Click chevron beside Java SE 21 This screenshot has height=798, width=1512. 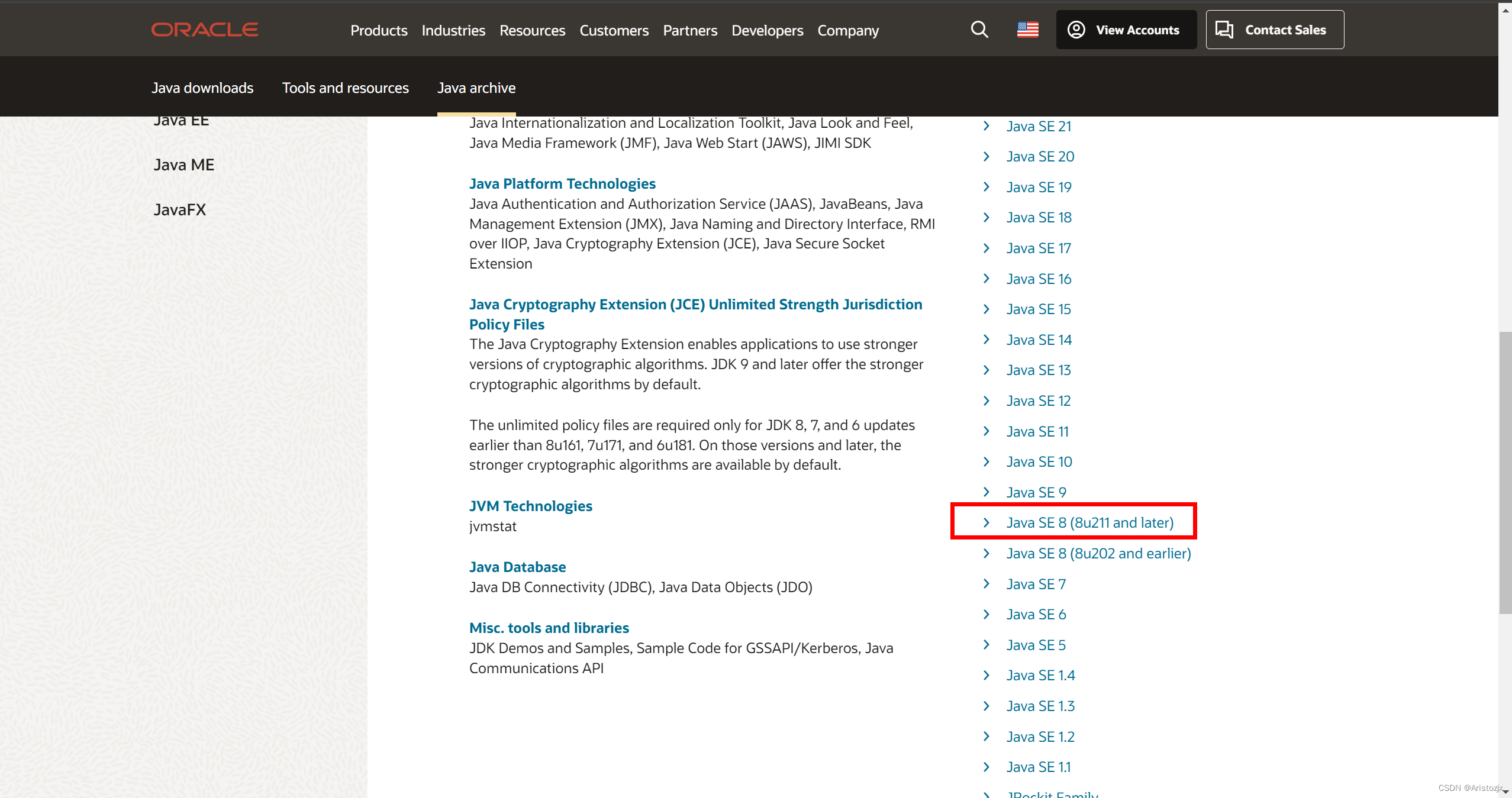coord(986,126)
